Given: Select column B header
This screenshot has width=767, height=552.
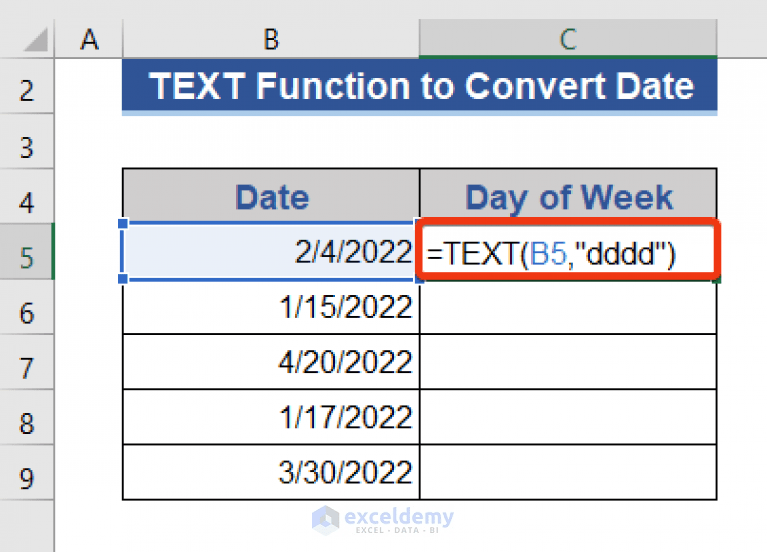Looking at the screenshot, I should pos(271,39).
